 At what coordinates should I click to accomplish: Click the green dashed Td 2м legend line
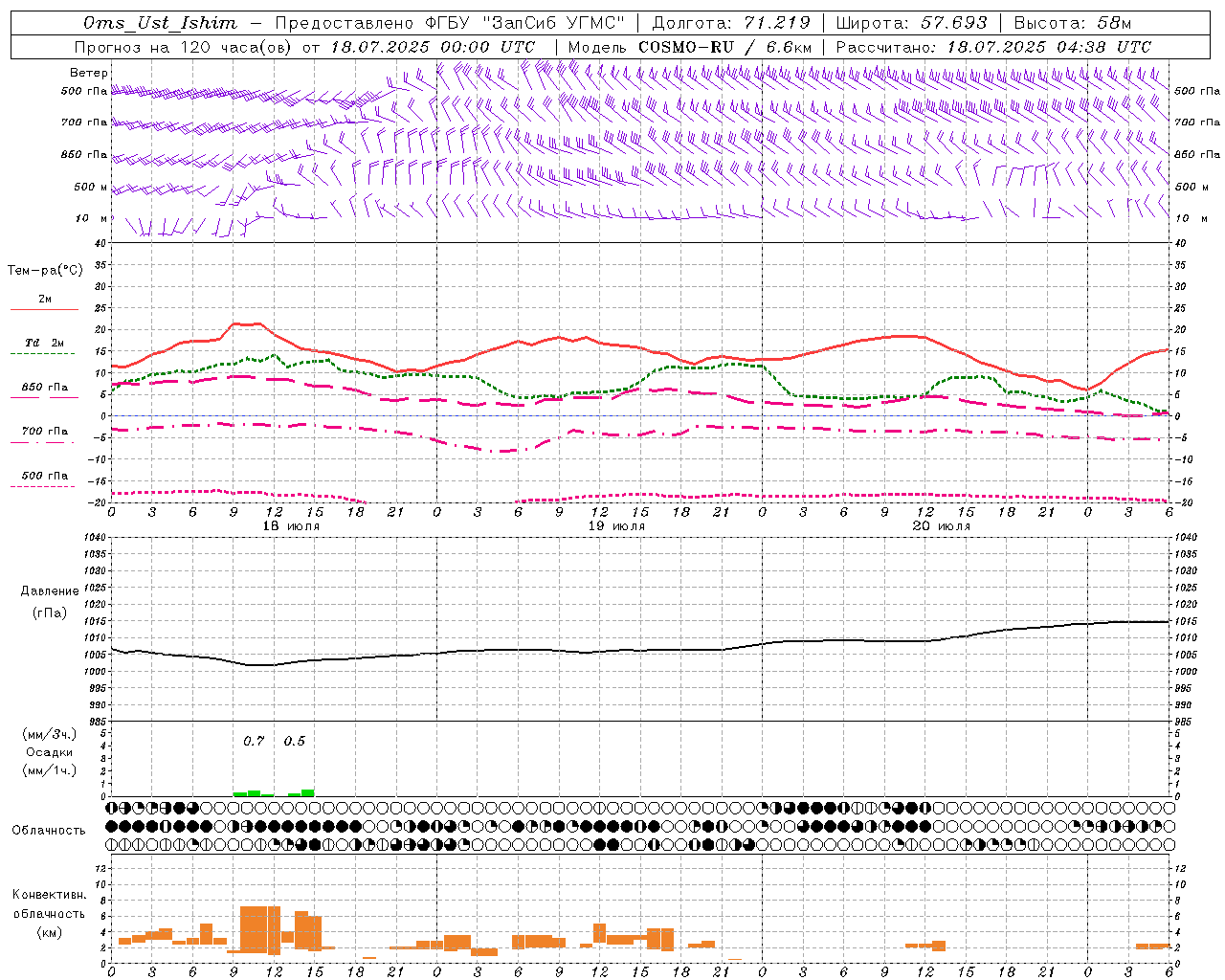42,354
